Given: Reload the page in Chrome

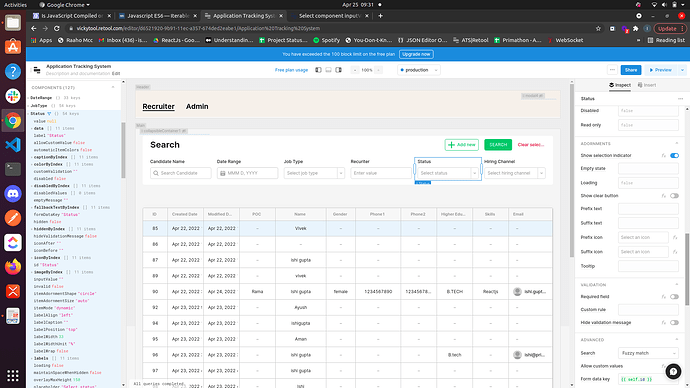Looking at the screenshot, I should 57,28.
